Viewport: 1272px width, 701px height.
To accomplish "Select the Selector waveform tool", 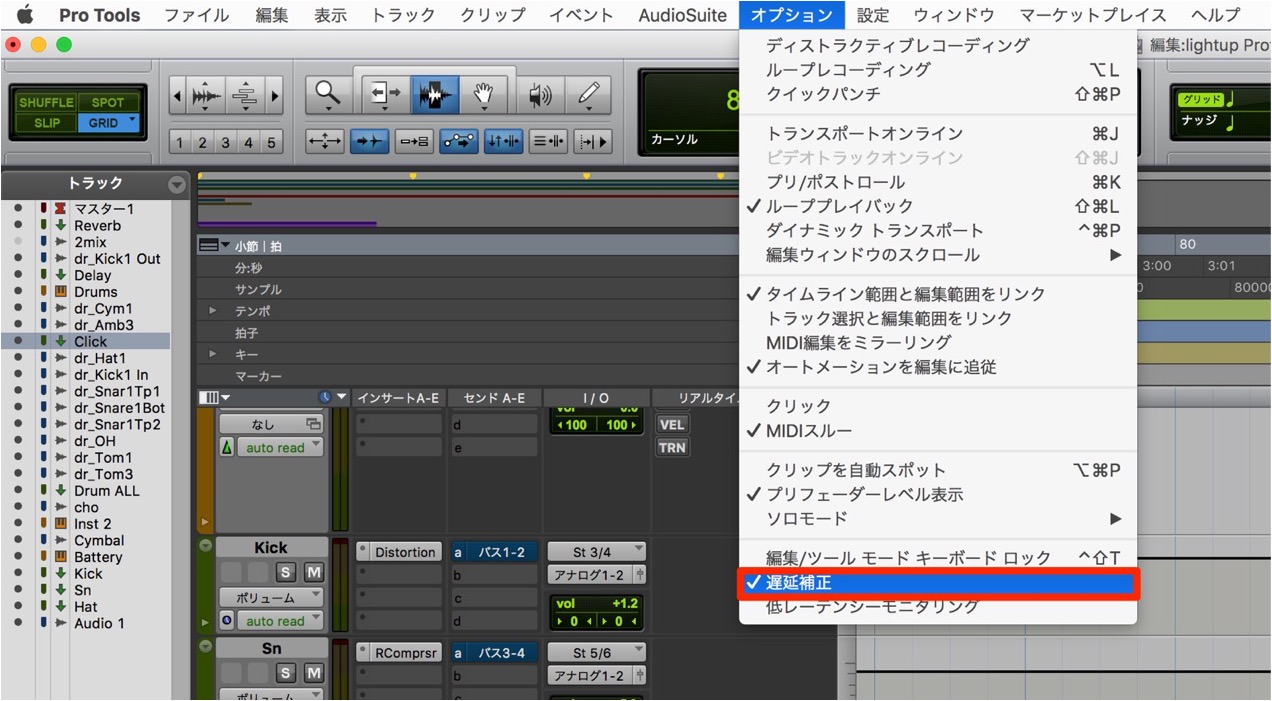I will pyautogui.click(x=434, y=94).
